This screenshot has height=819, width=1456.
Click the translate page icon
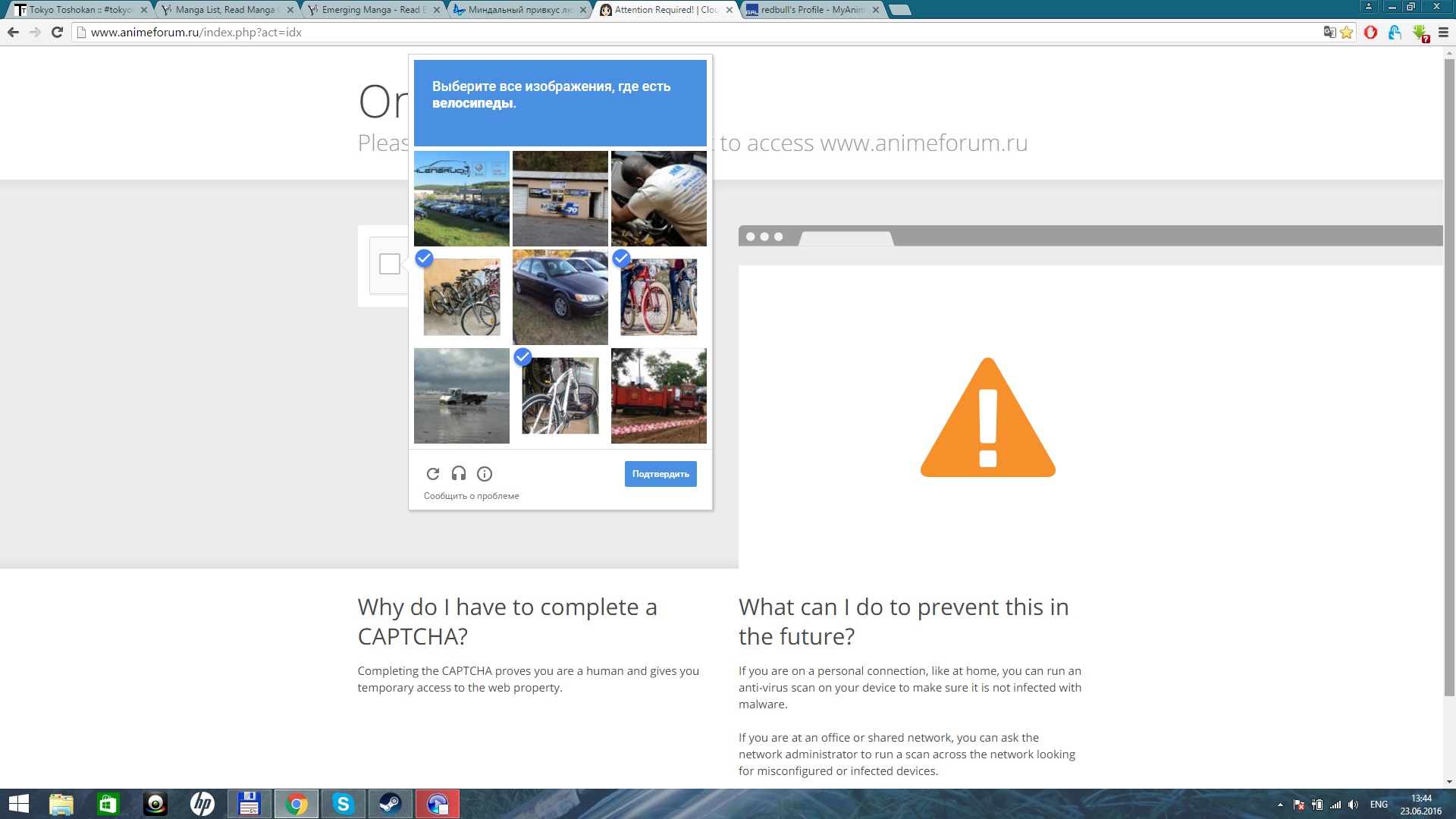1329,33
